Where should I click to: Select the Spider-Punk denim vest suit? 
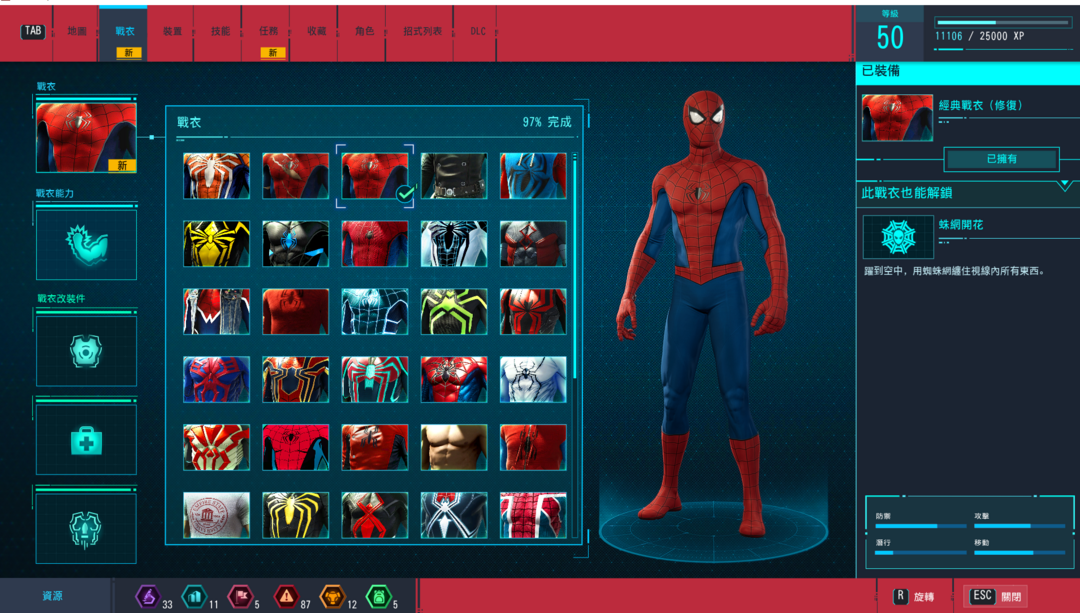point(216,311)
